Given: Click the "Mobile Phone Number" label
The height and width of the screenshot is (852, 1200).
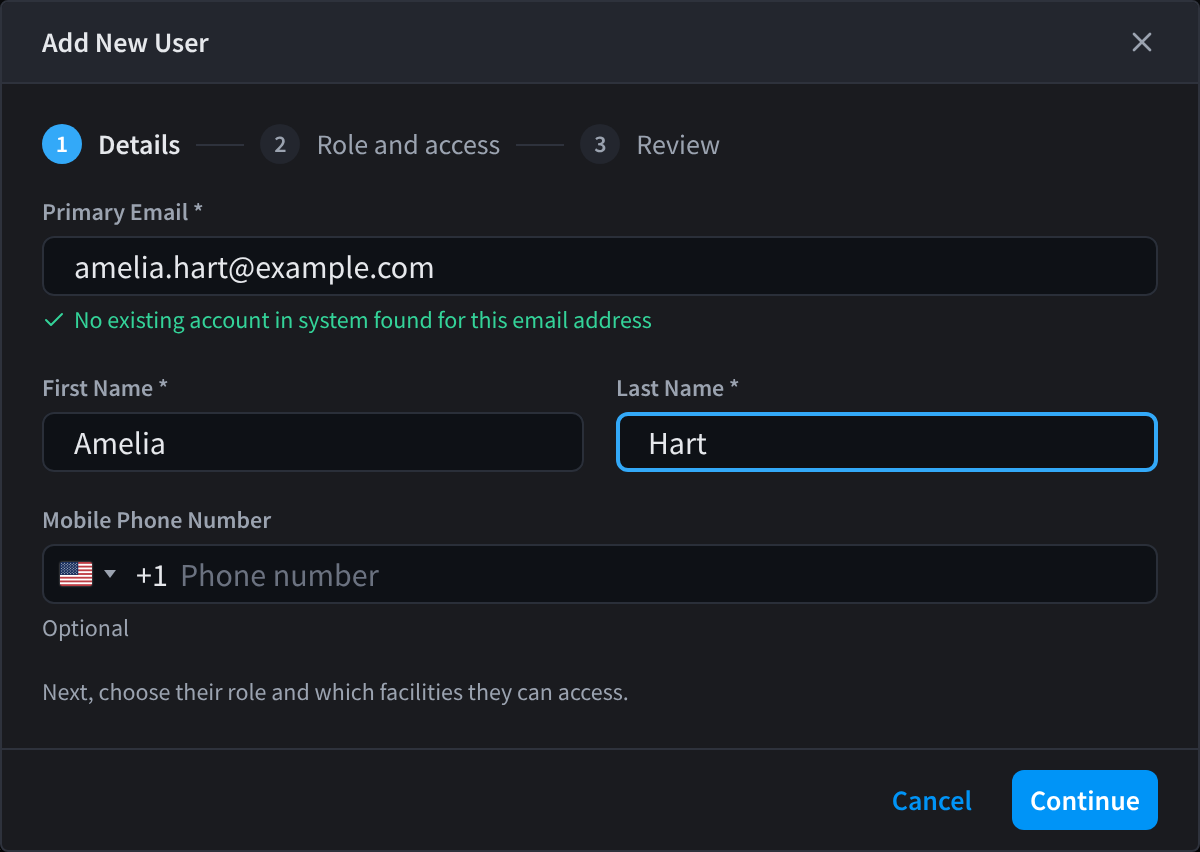Looking at the screenshot, I should pyautogui.click(x=157, y=520).
